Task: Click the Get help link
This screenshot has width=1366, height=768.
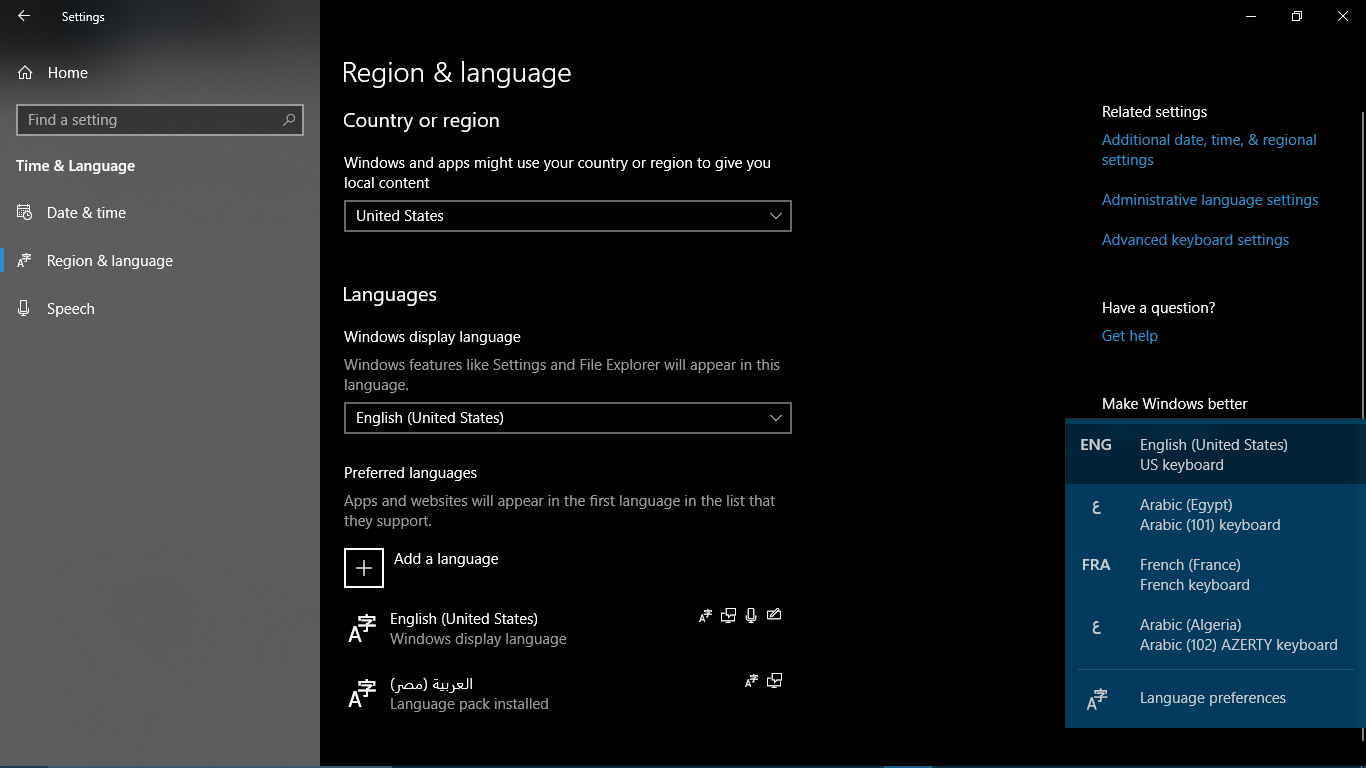Action: 1130,336
